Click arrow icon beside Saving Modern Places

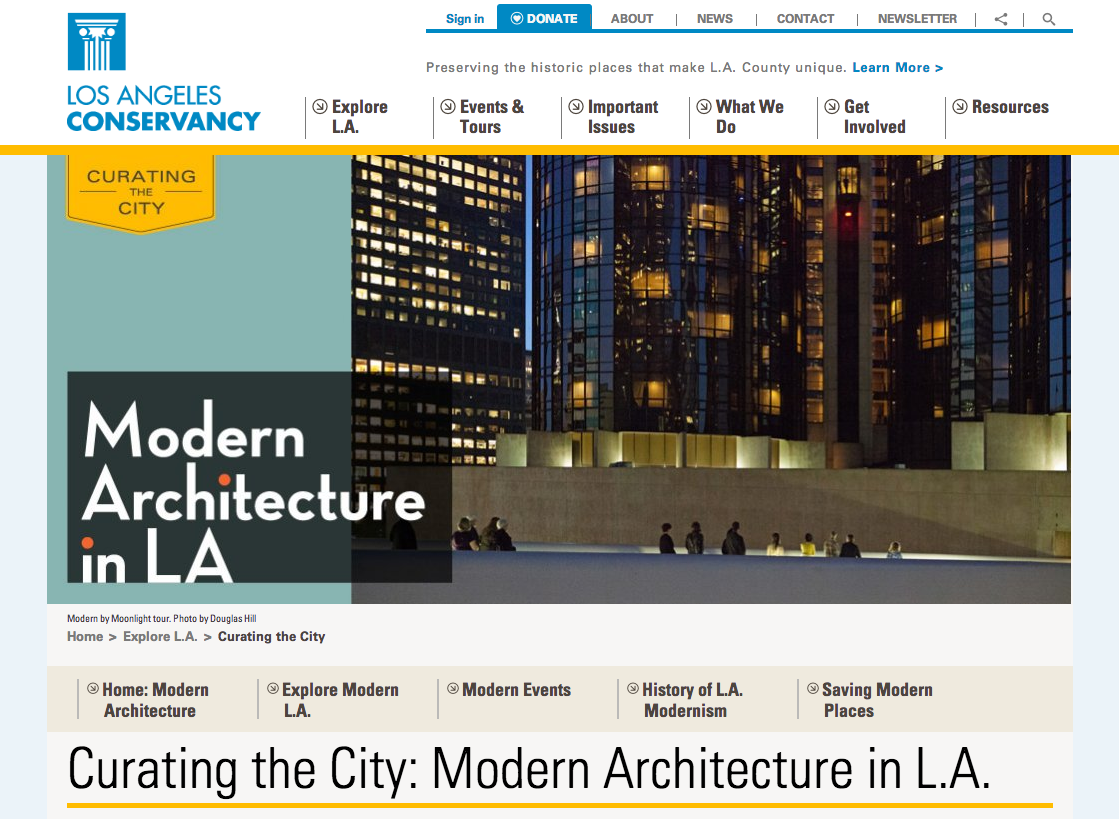coord(813,688)
